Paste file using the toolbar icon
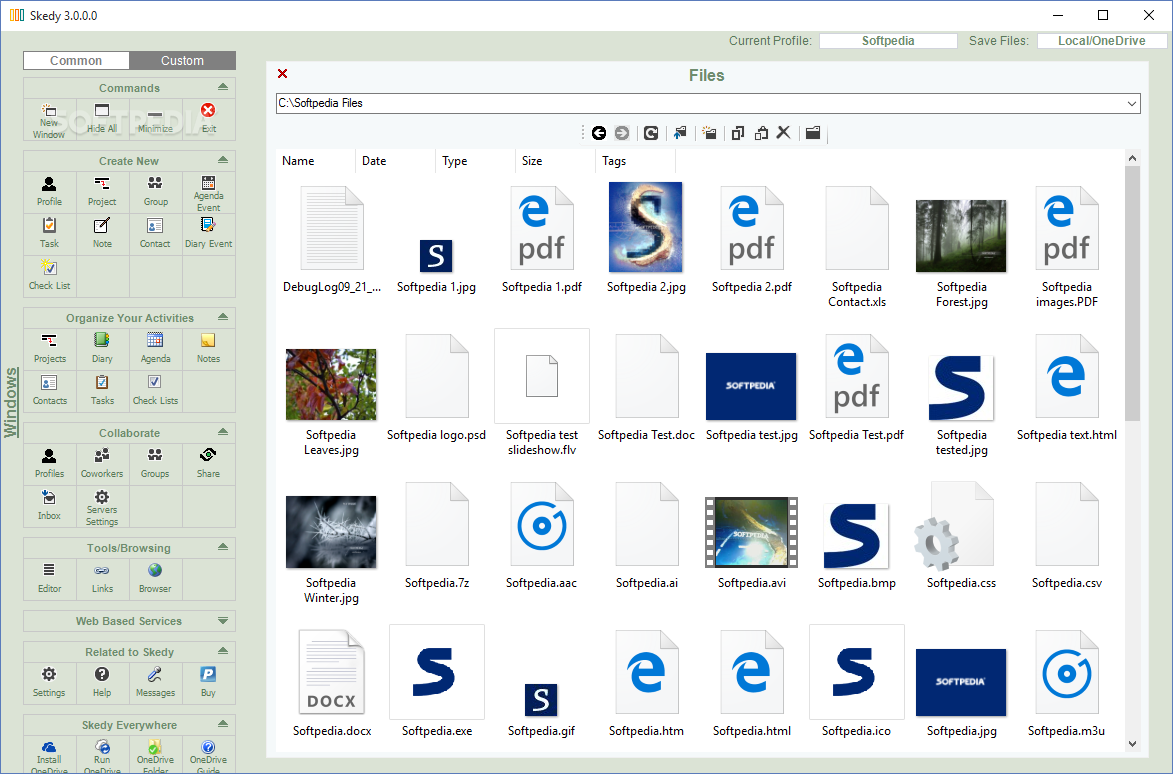Viewport: 1173px width, 774px height. tap(761, 133)
